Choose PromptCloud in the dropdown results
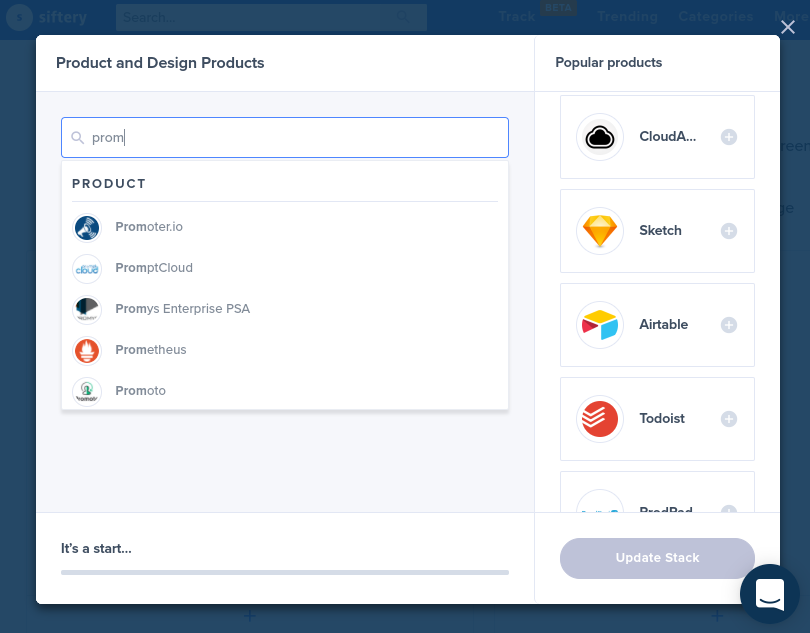This screenshot has height=633, width=810. click(154, 268)
